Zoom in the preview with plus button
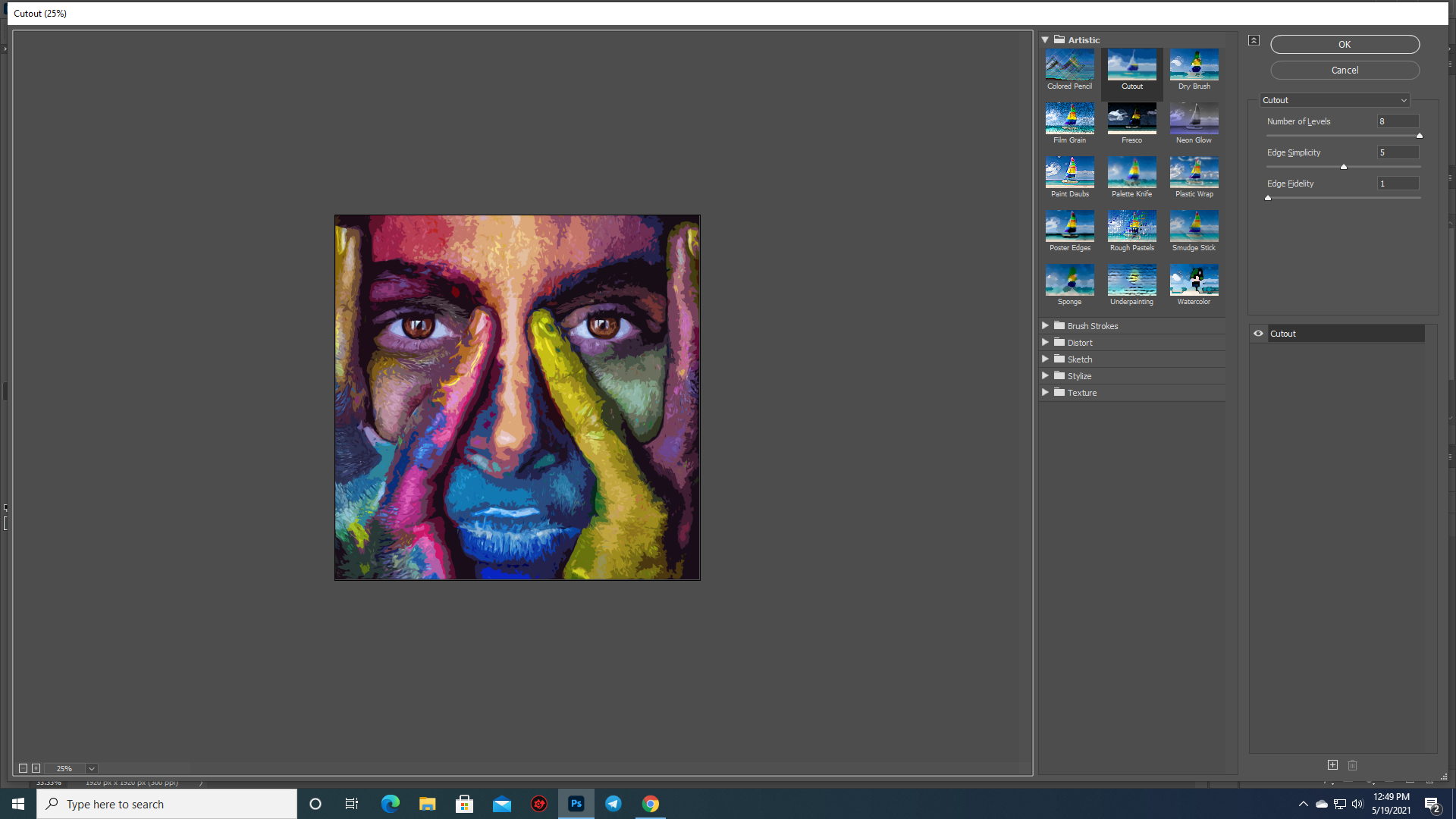1456x819 pixels. coord(36,768)
